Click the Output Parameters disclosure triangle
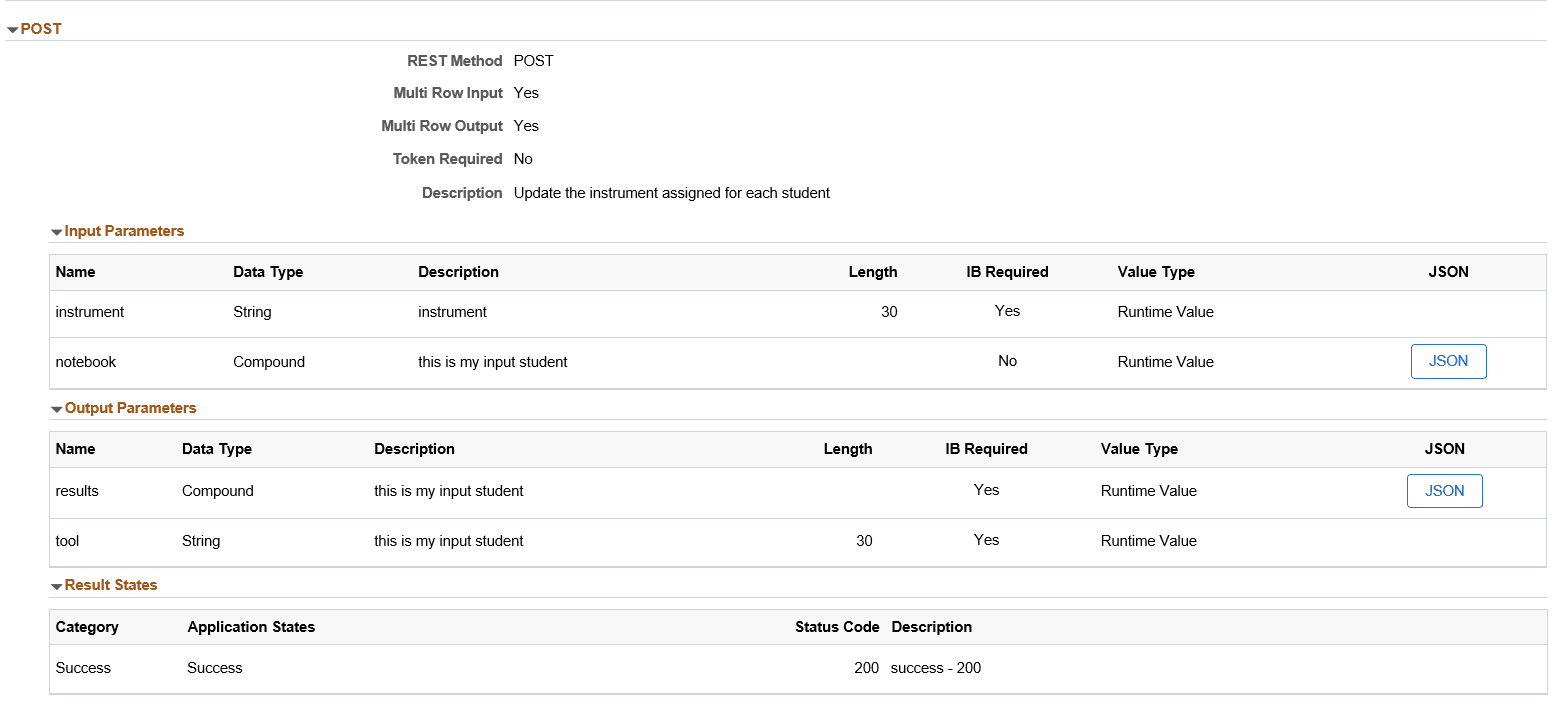Image resolution: width=1558 pixels, height=707 pixels. point(57,408)
